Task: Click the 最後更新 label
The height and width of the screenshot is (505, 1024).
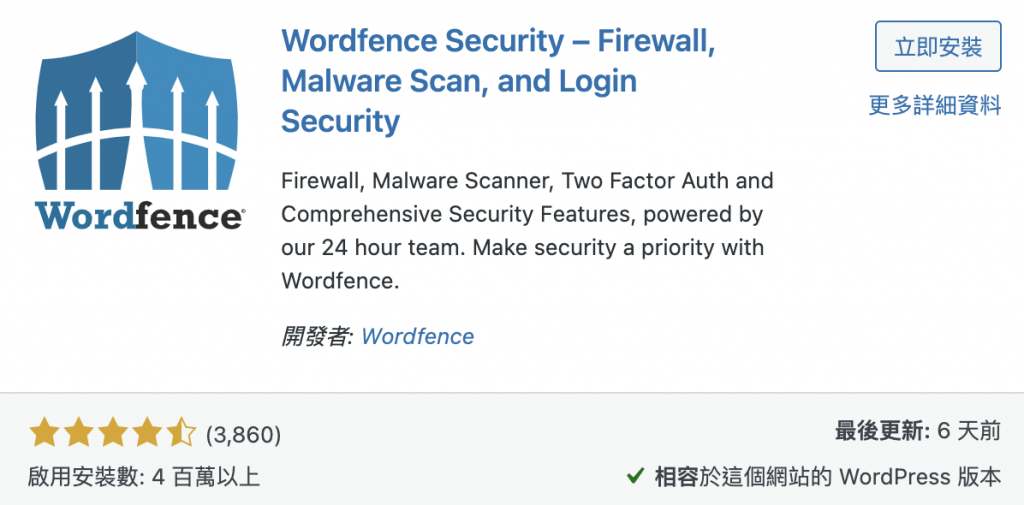Action: [x=882, y=432]
